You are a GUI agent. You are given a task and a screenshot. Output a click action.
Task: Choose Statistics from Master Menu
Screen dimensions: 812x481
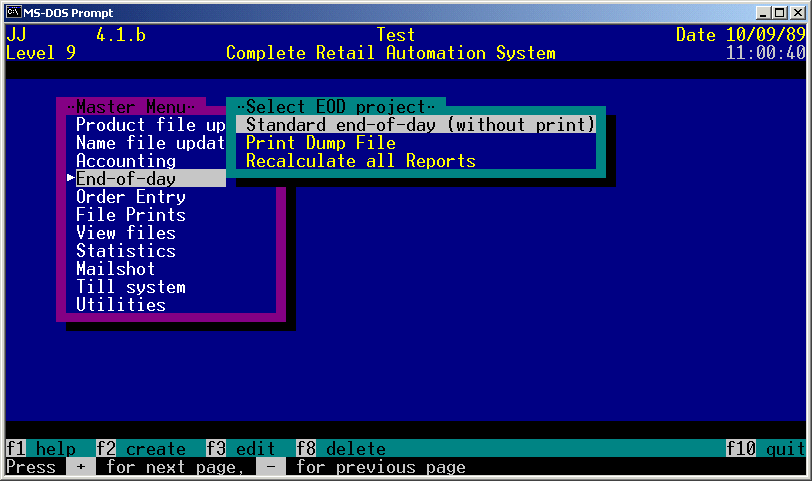tap(126, 251)
